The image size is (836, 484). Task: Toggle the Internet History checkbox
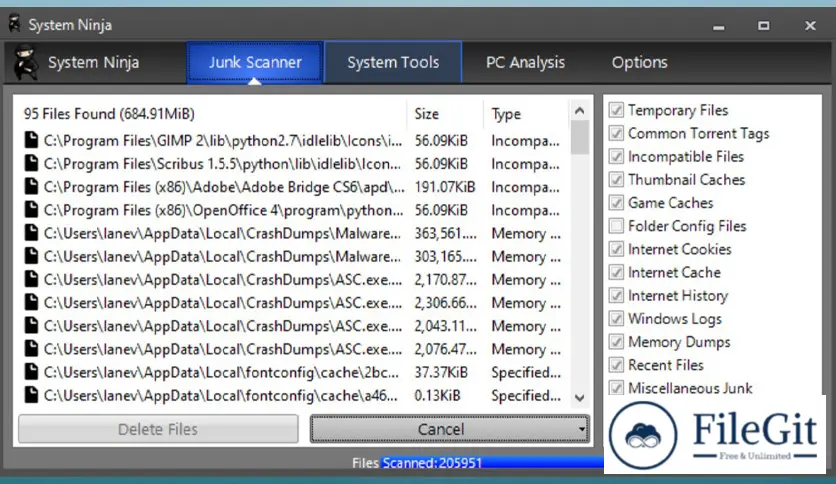(x=616, y=295)
